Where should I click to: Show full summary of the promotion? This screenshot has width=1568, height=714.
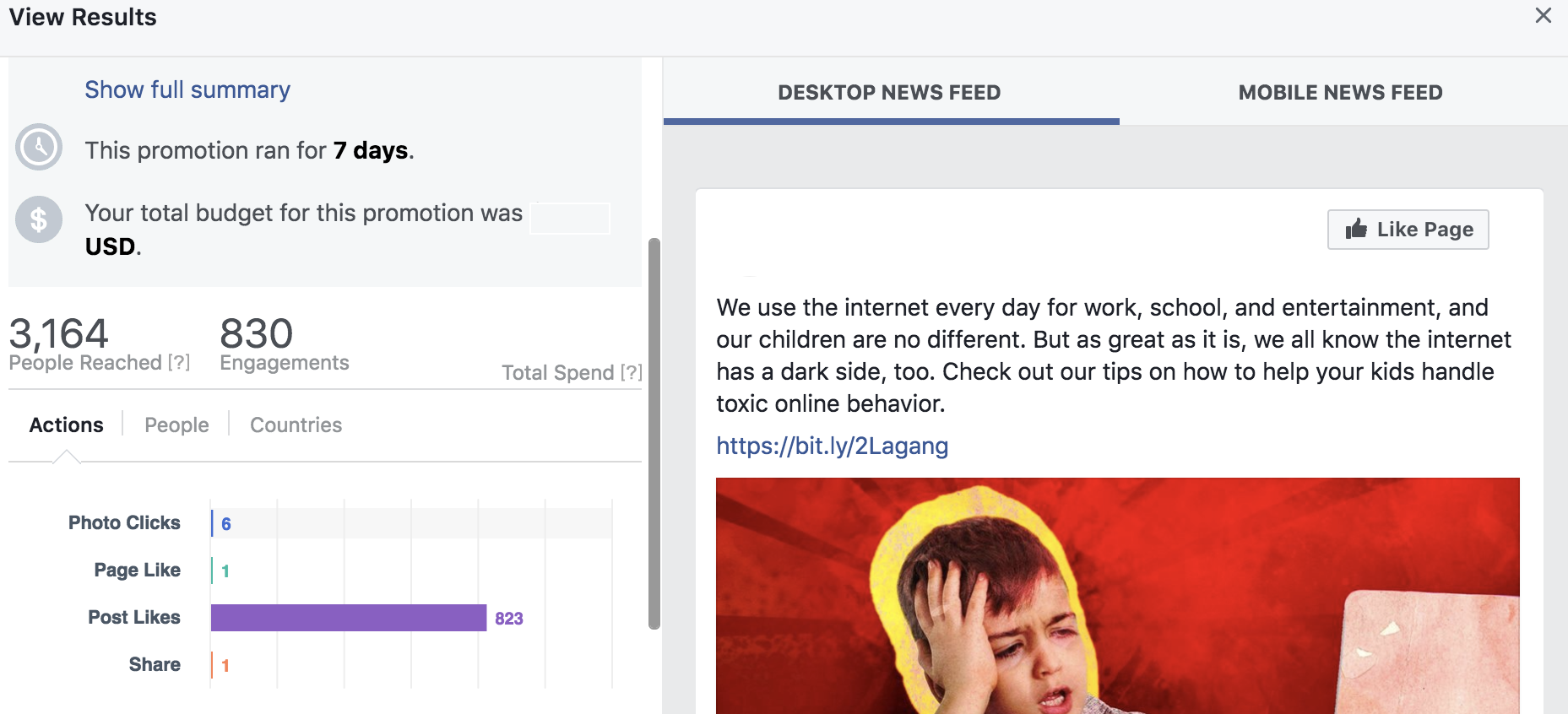pos(187,89)
